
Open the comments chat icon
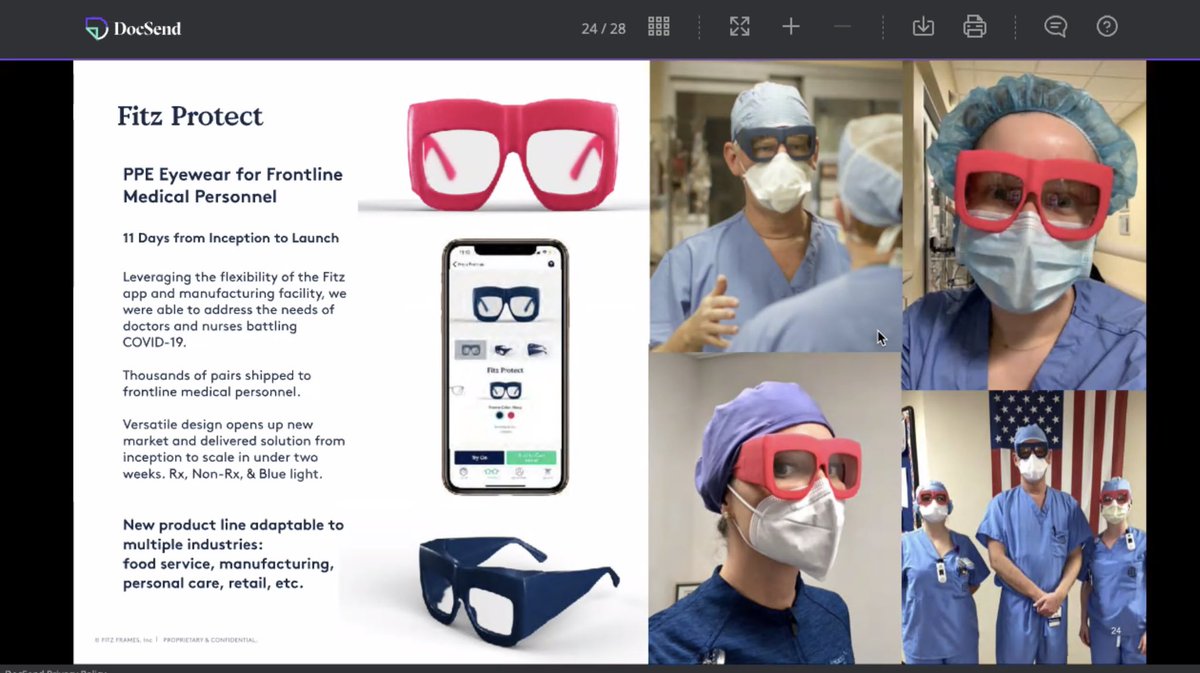[x=1056, y=27]
